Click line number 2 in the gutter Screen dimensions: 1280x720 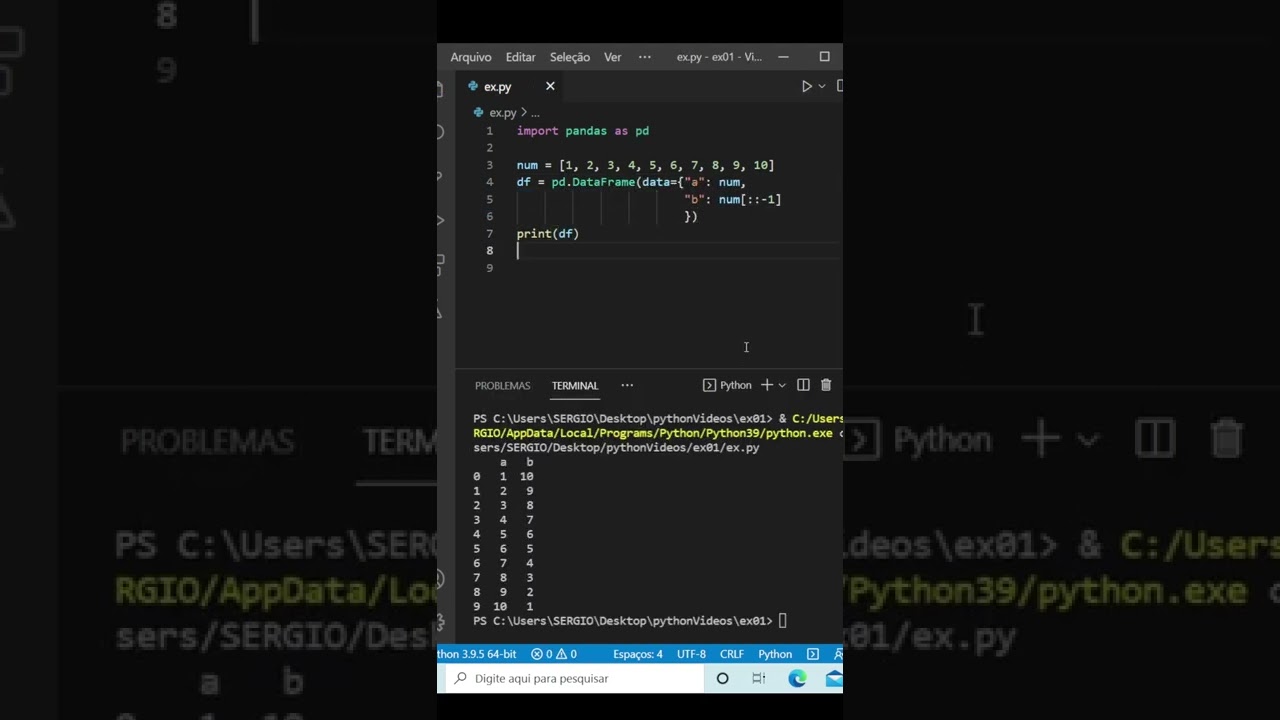coord(489,148)
